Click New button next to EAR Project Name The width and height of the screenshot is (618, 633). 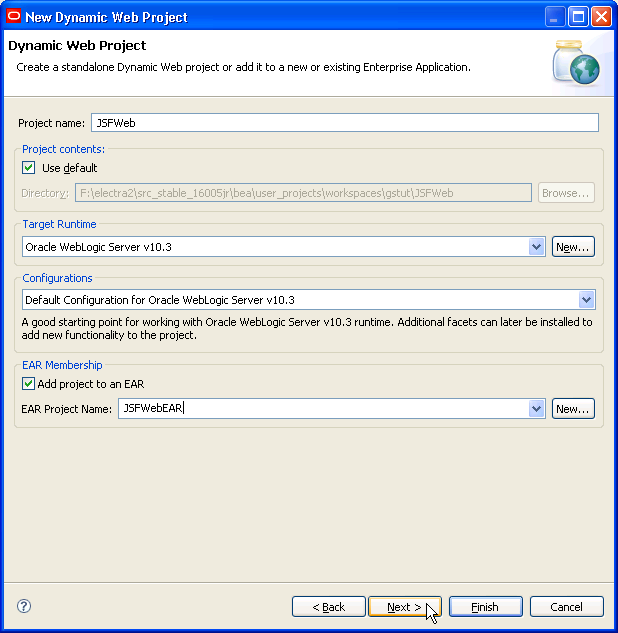[573, 409]
